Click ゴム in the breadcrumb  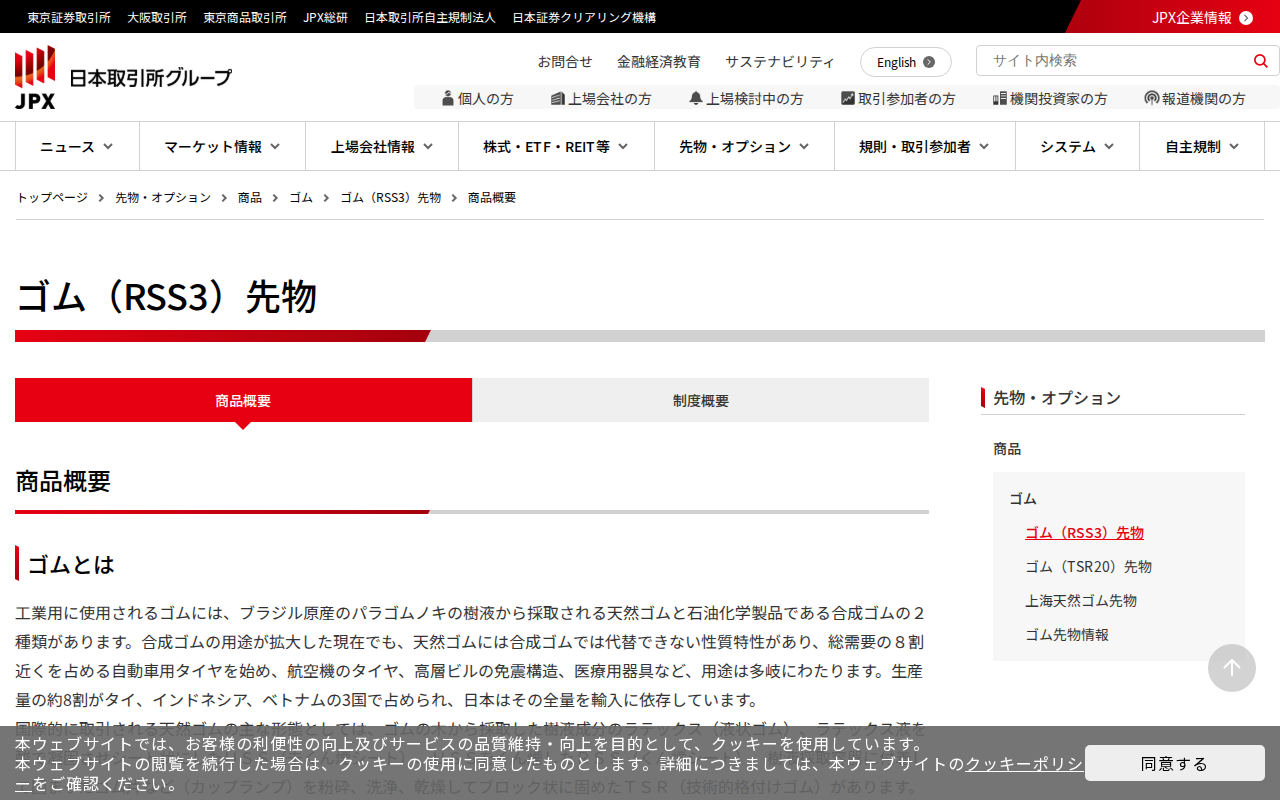tap(301, 198)
